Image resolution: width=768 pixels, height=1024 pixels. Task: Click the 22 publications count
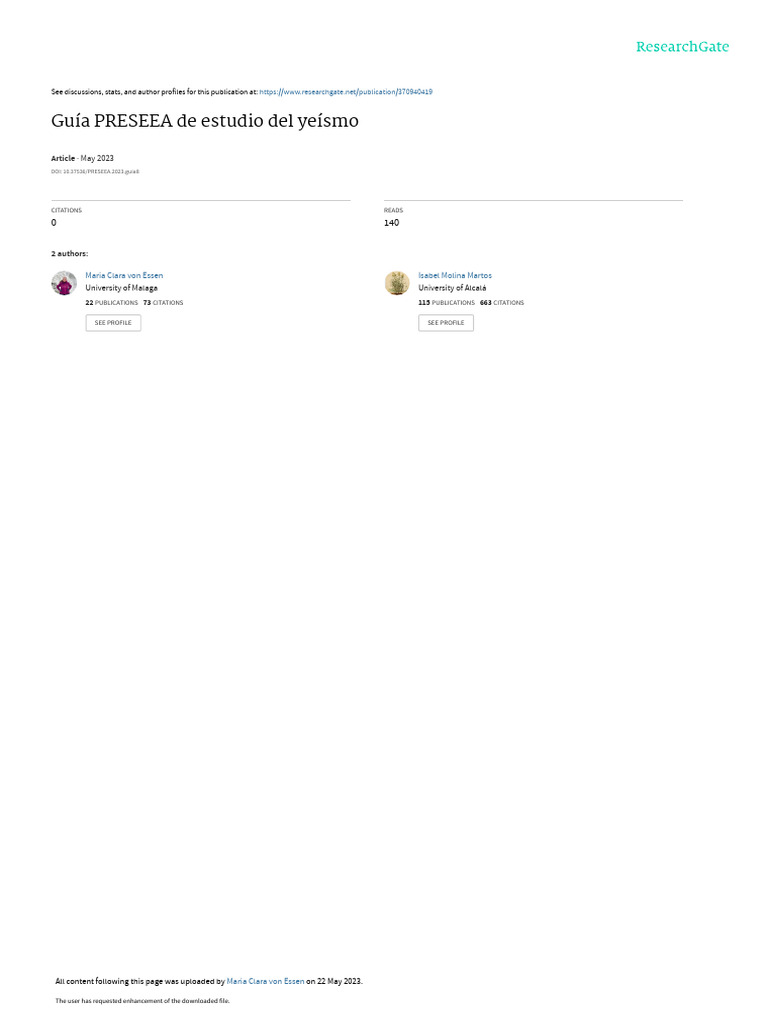(112, 303)
